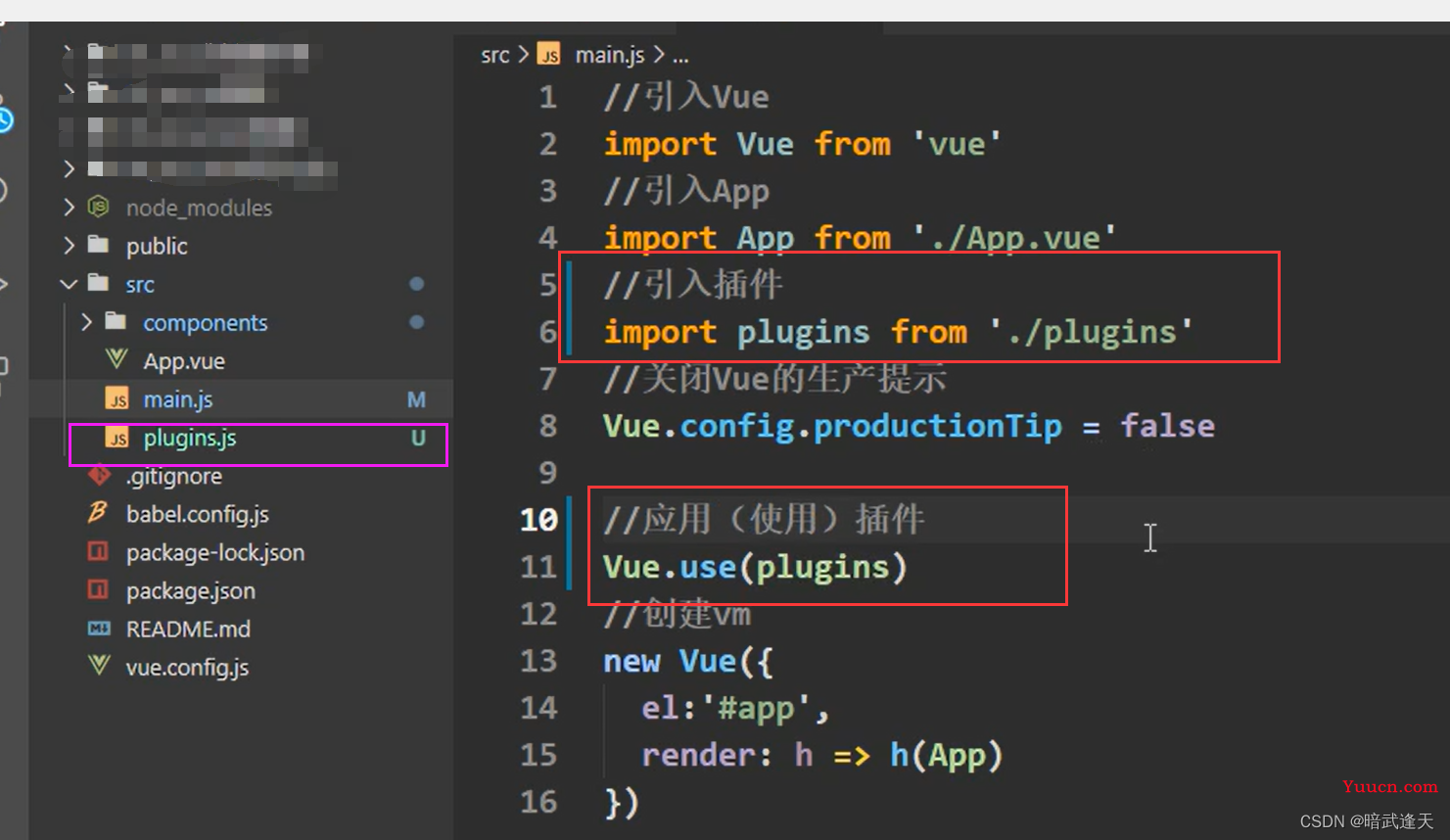
Task: Open babel.config.js file
Action: [198, 514]
